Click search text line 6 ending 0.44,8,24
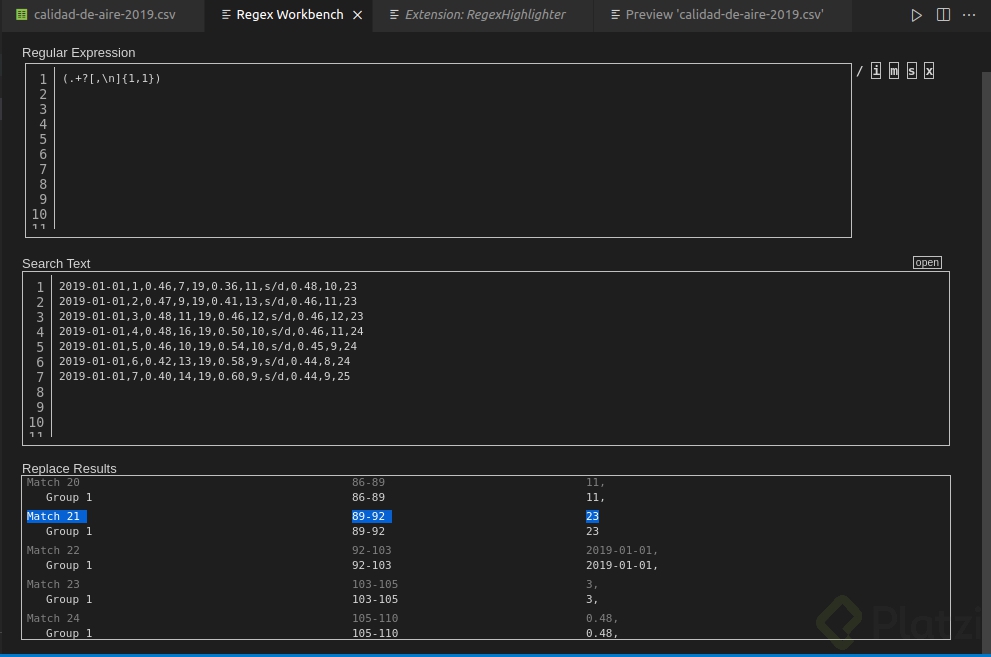 [204, 361]
